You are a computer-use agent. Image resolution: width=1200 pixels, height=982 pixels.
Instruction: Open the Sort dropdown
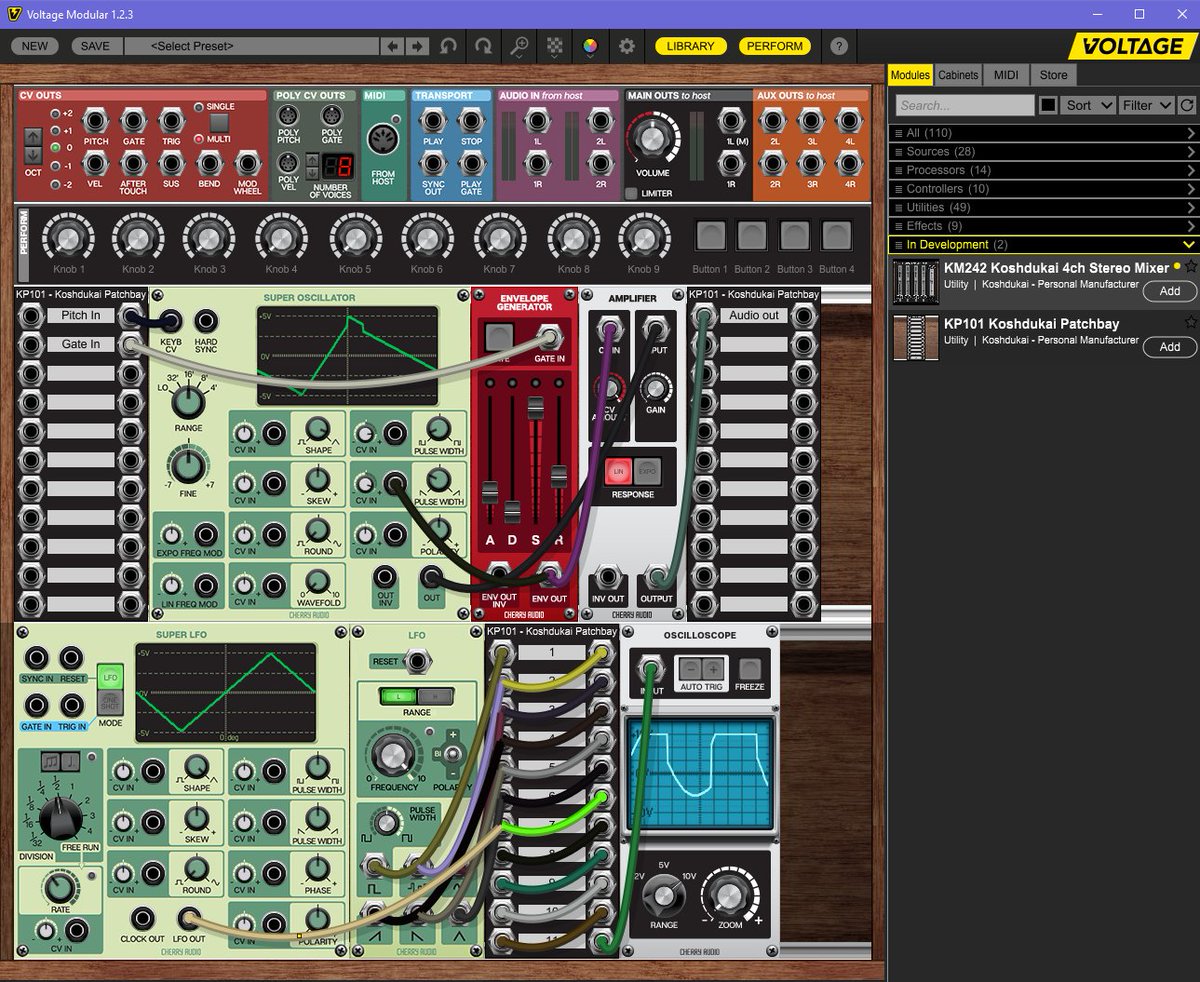click(x=1088, y=105)
